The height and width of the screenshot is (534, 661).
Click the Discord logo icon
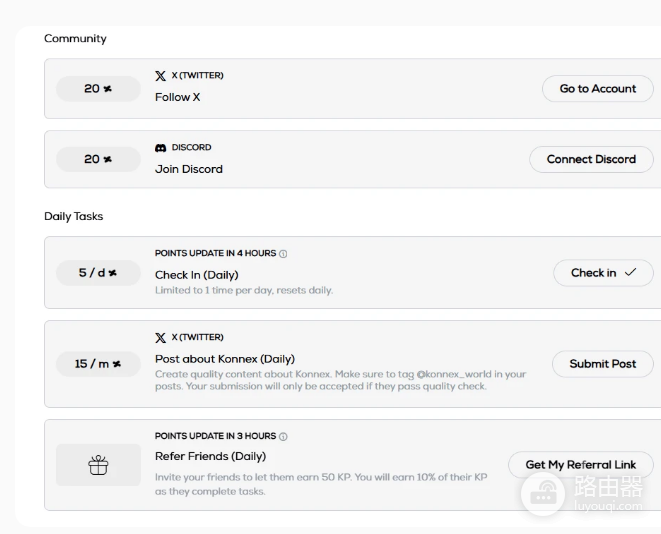(160, 148)
